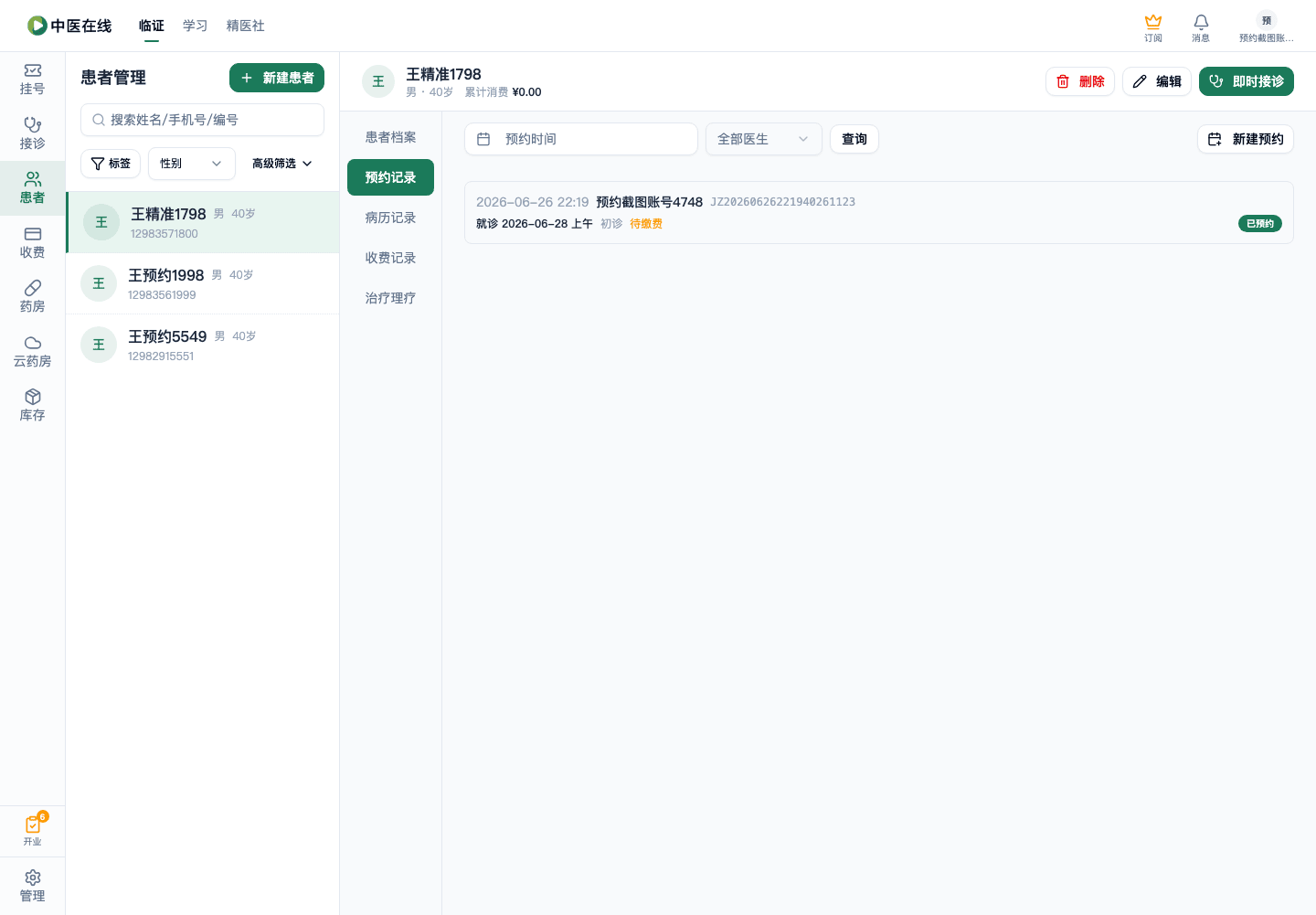Screen dimensions: 1316x915
Task: Click avatar of 王预约1998
Action: point(99,283)
